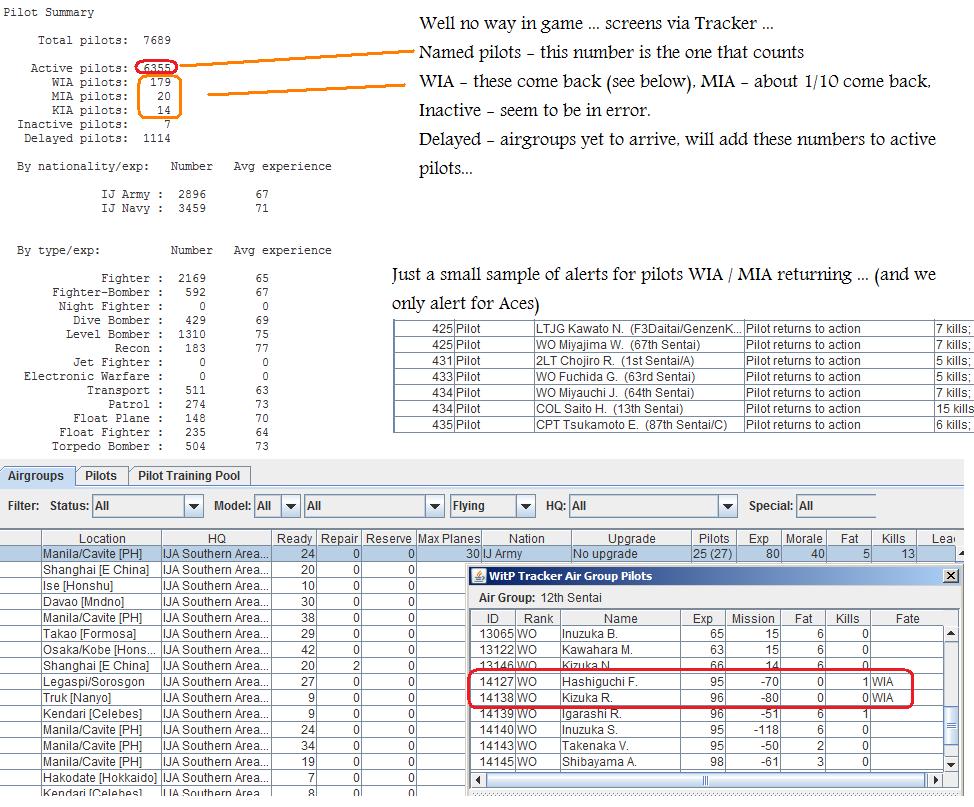Click the pilot list scroll down arrow
The height and width of the screenshot is (807, 974).
point(950,765)
